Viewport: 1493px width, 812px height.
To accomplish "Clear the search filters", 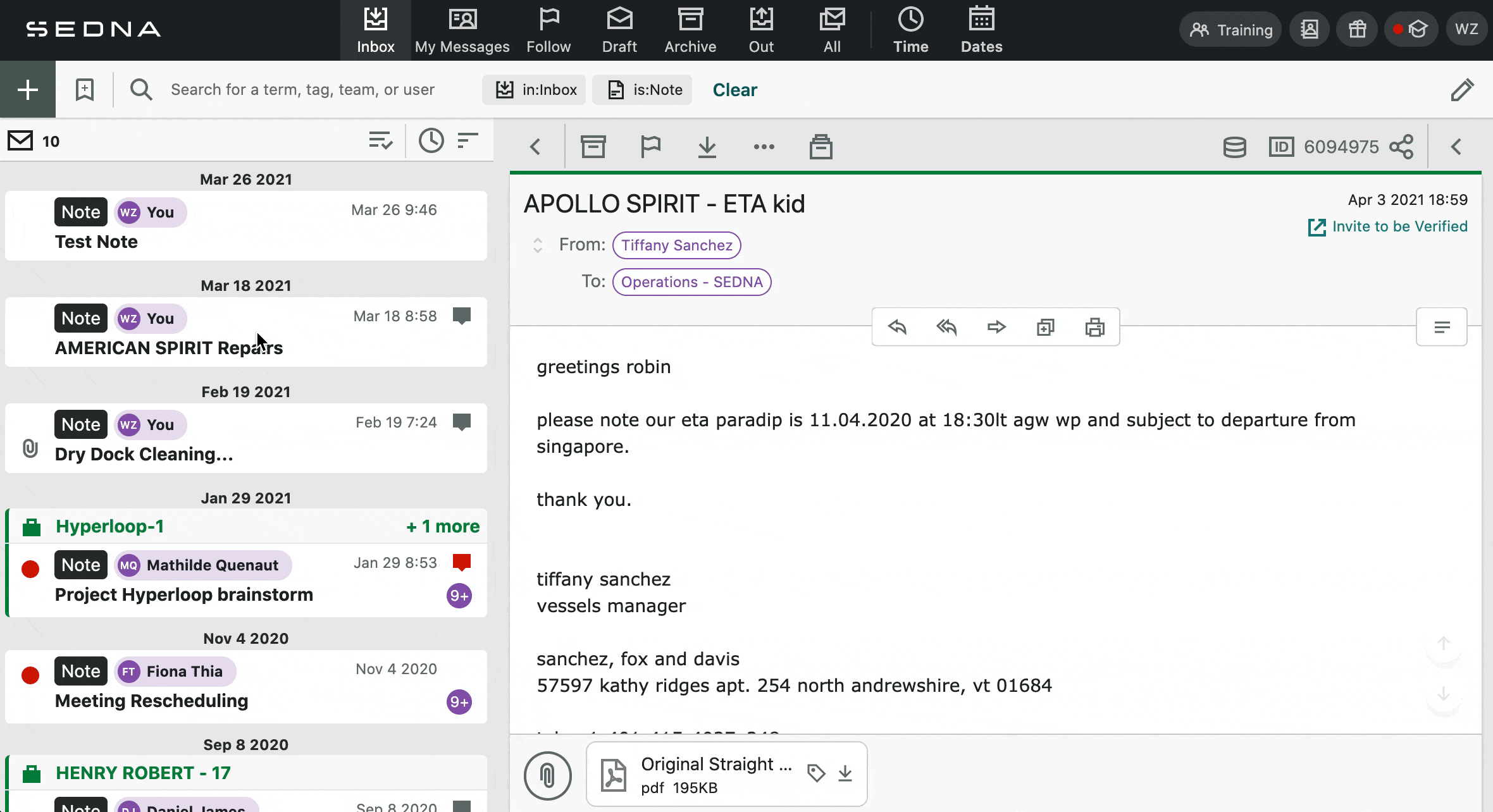I will (x=734, y=90).
